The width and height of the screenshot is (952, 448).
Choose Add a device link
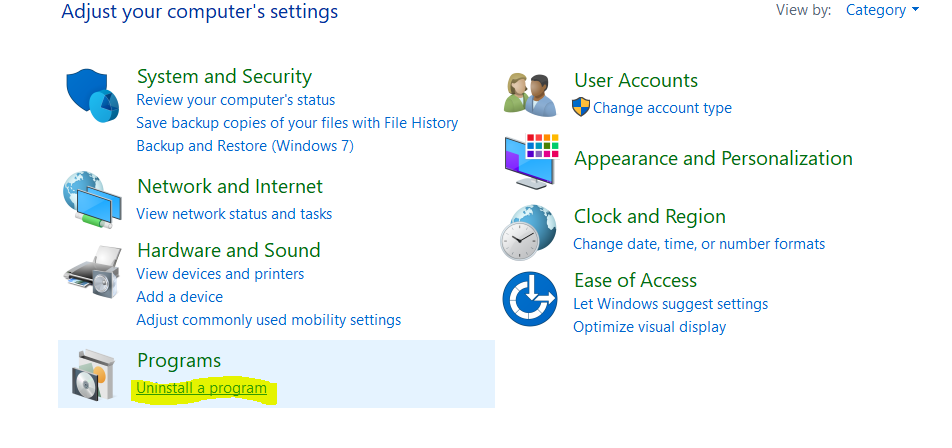pos(180,297)
